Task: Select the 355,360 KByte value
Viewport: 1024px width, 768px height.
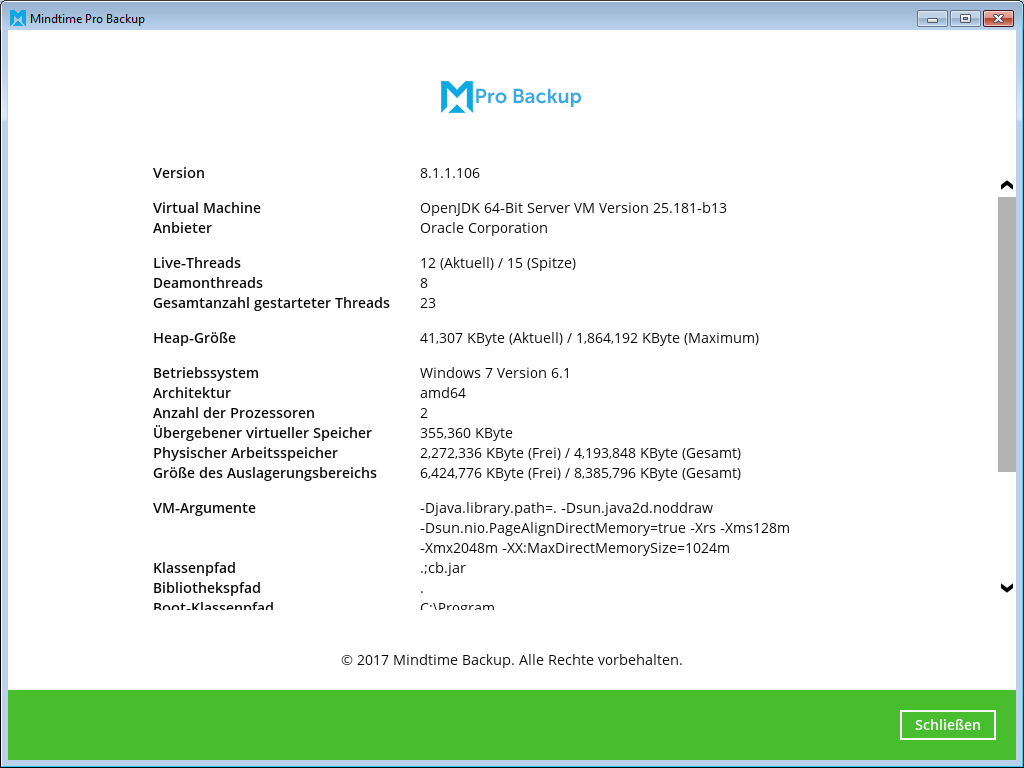Action: coord(466,433)
